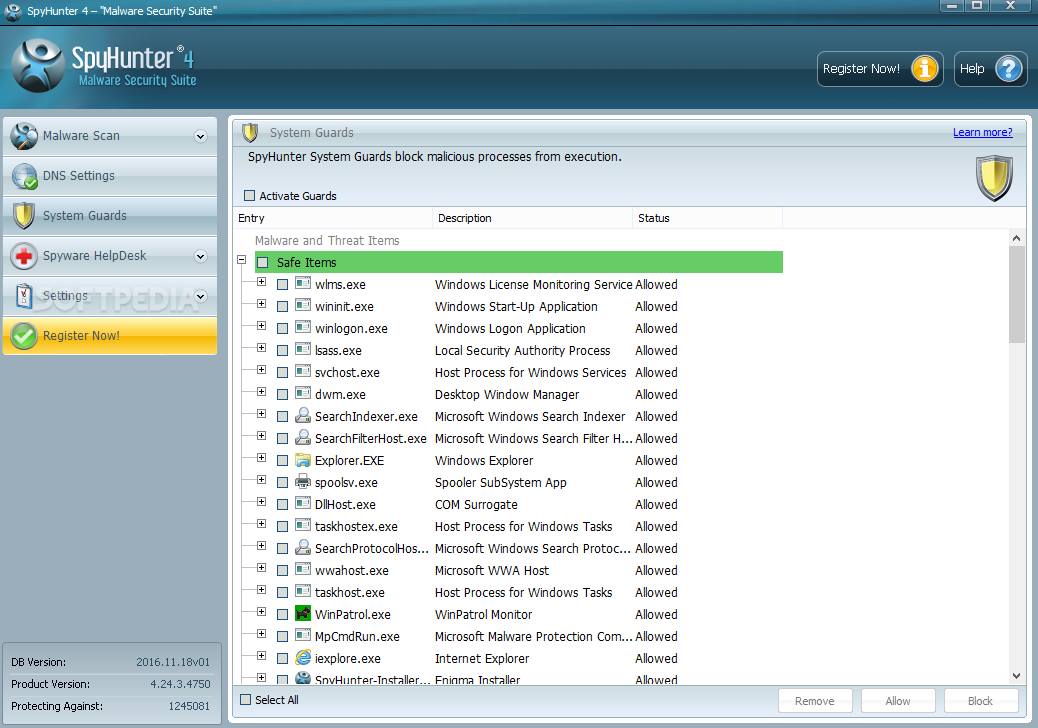
Task: Click the dwm.exe process icon
Action: pyautogui.click(x=303, y=393)
